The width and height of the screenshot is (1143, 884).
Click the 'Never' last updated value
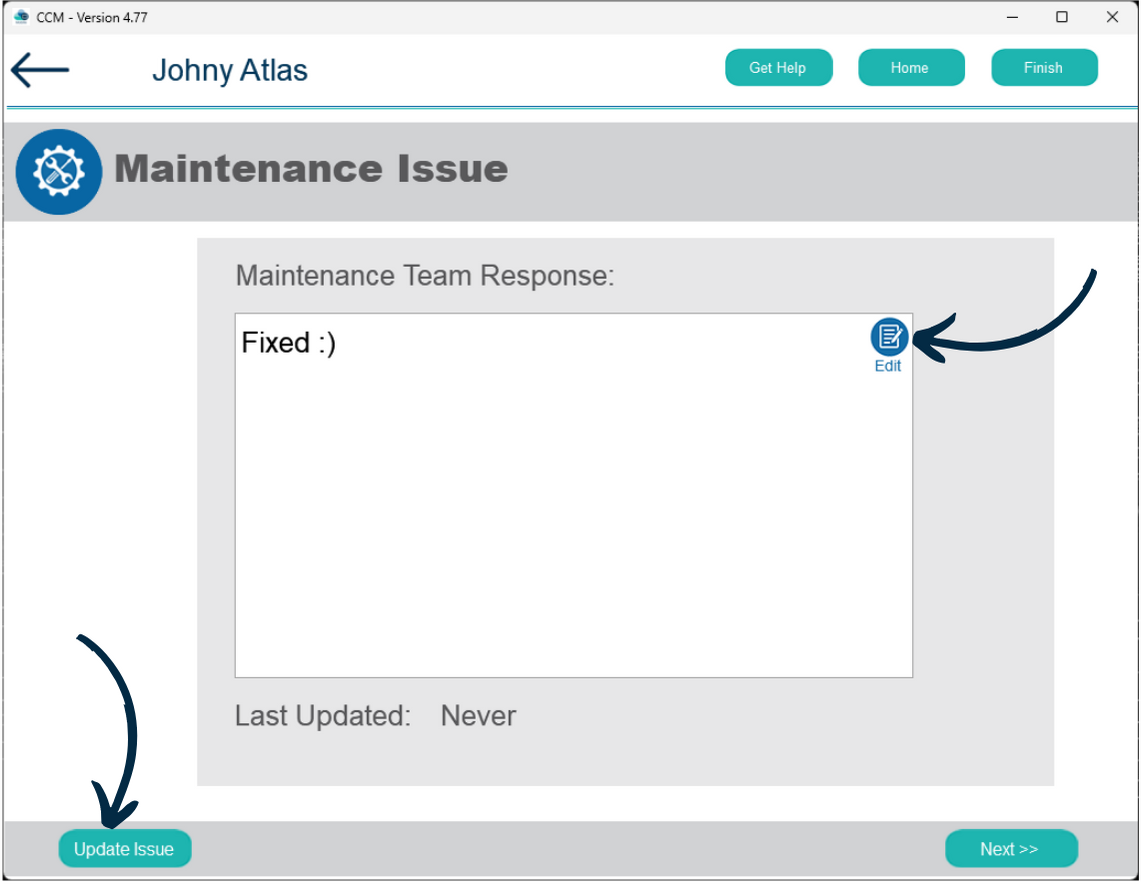click(478, 716)
